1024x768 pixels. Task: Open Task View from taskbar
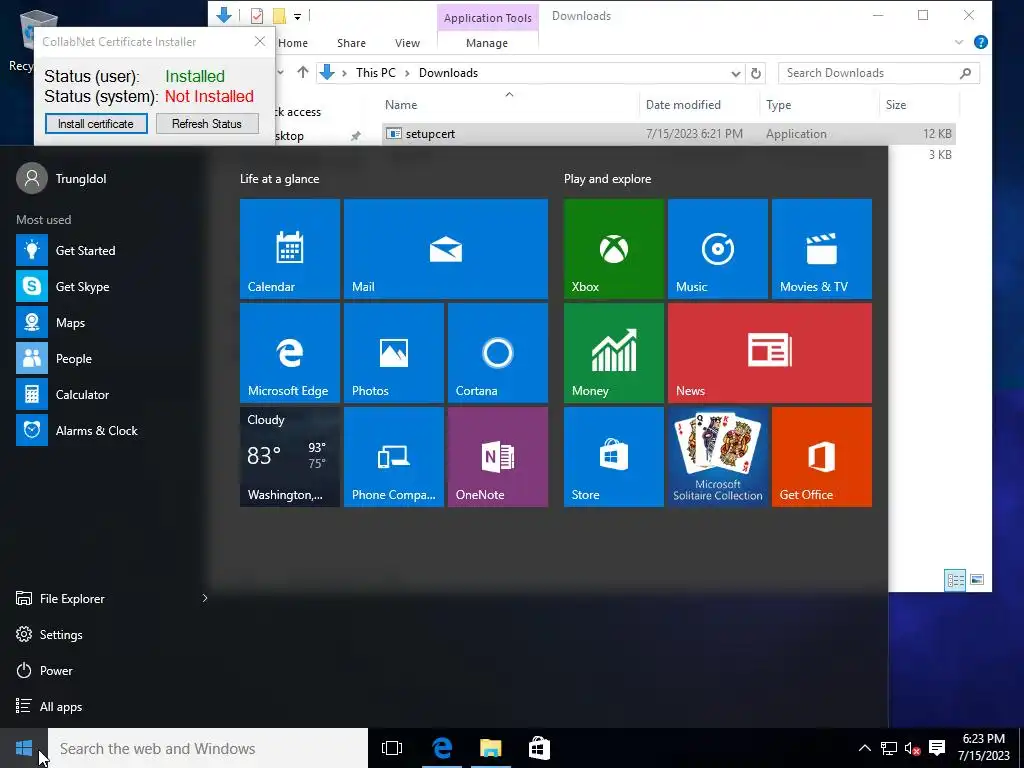(392, 748)
